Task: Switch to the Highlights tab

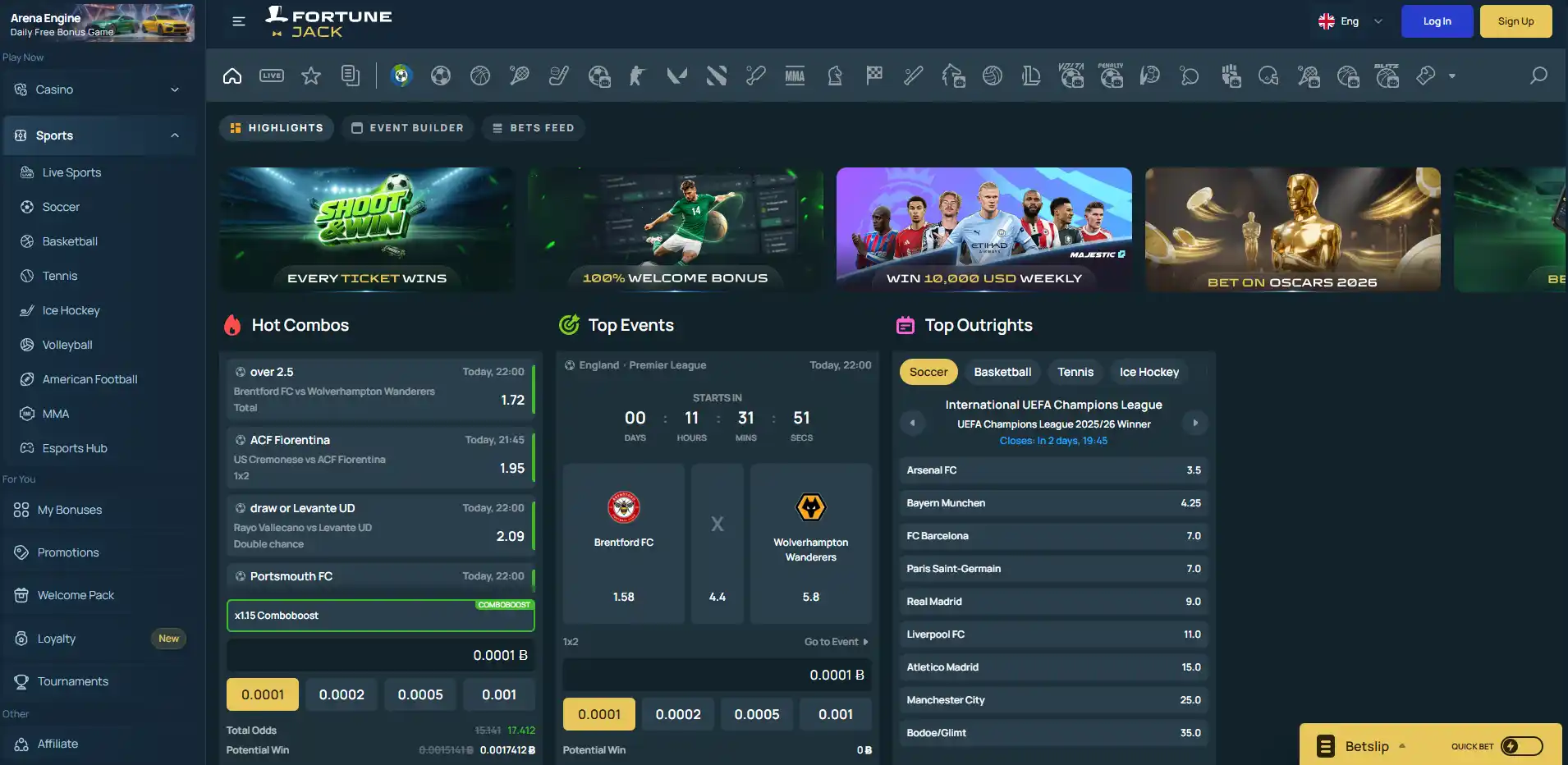Action: [x=277, y=128]
